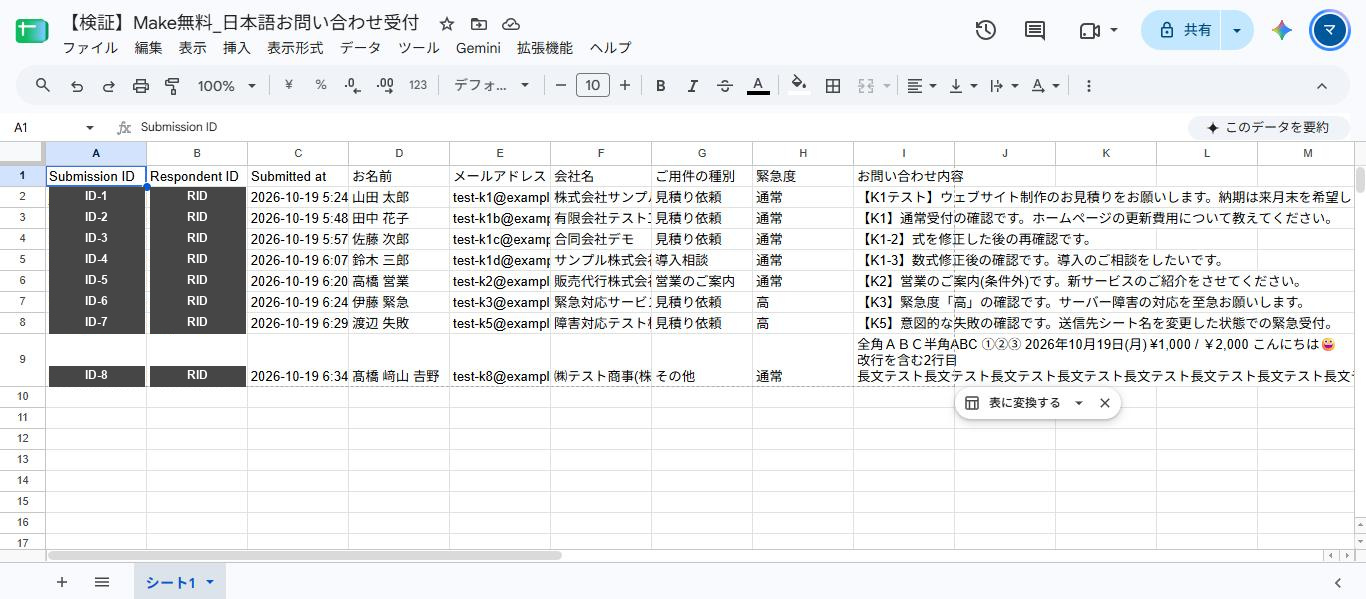Decrease decimal places

tap(353, 86)
